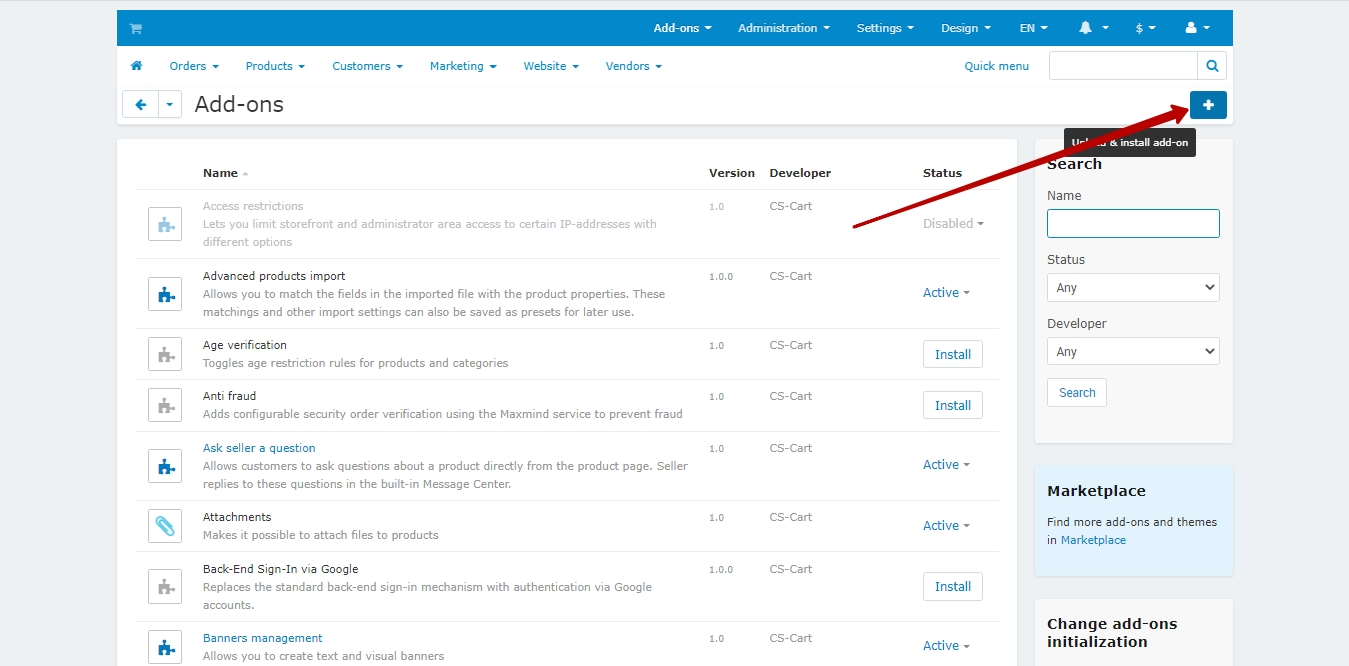Open the Administration menu
Image resolution: width=1349 pixels, height=666 pixels.
pos(784,28)
